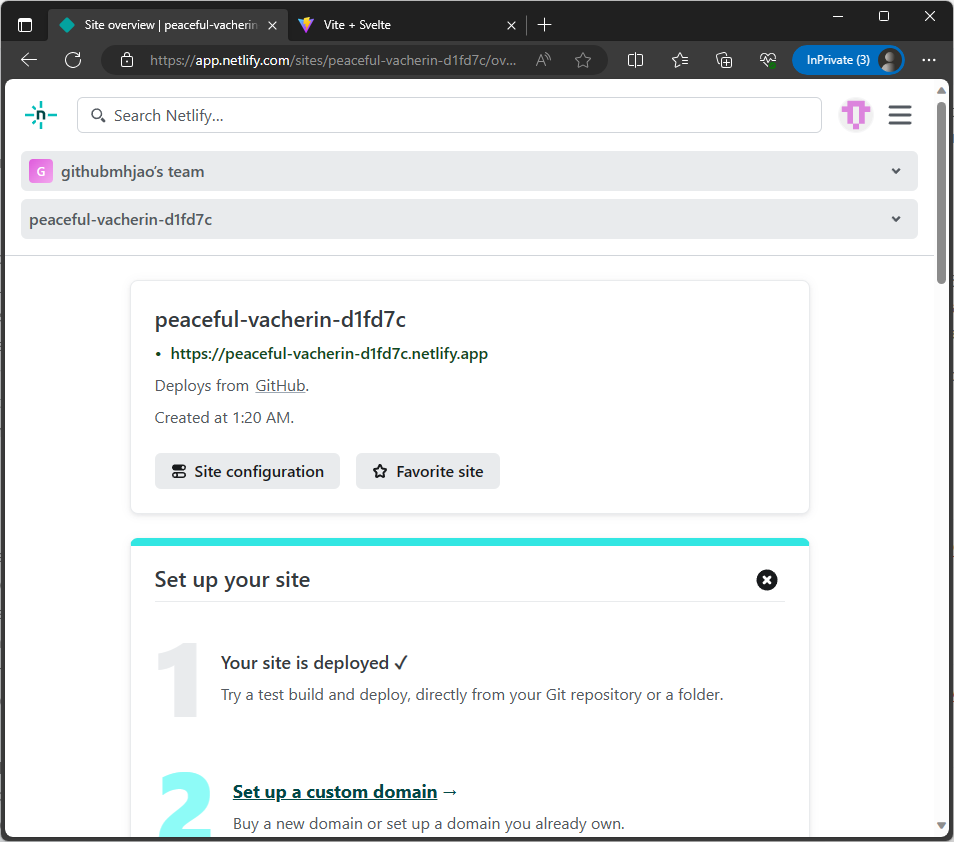
Task: Expand the githubmhjao's team dropdown
Action: click(469, 171)
